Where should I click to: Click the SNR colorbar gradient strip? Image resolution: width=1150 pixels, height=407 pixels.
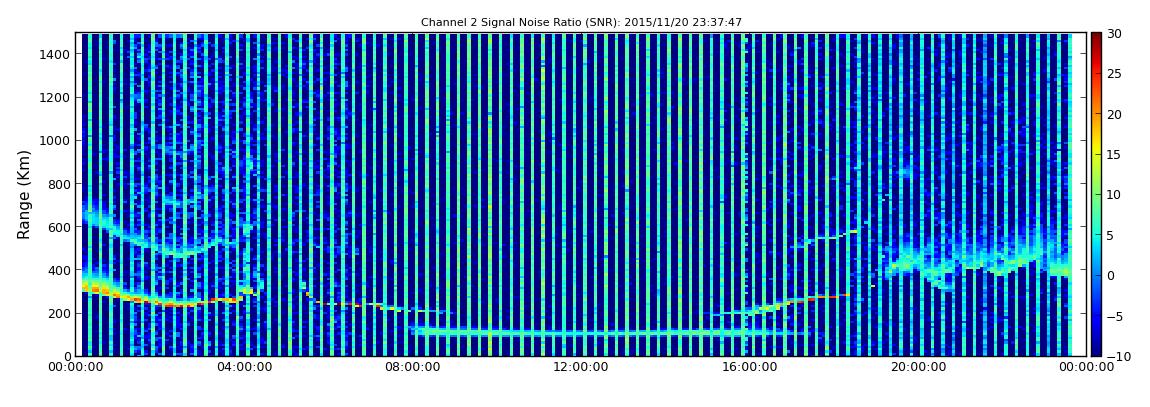[x=1096, y=194]
